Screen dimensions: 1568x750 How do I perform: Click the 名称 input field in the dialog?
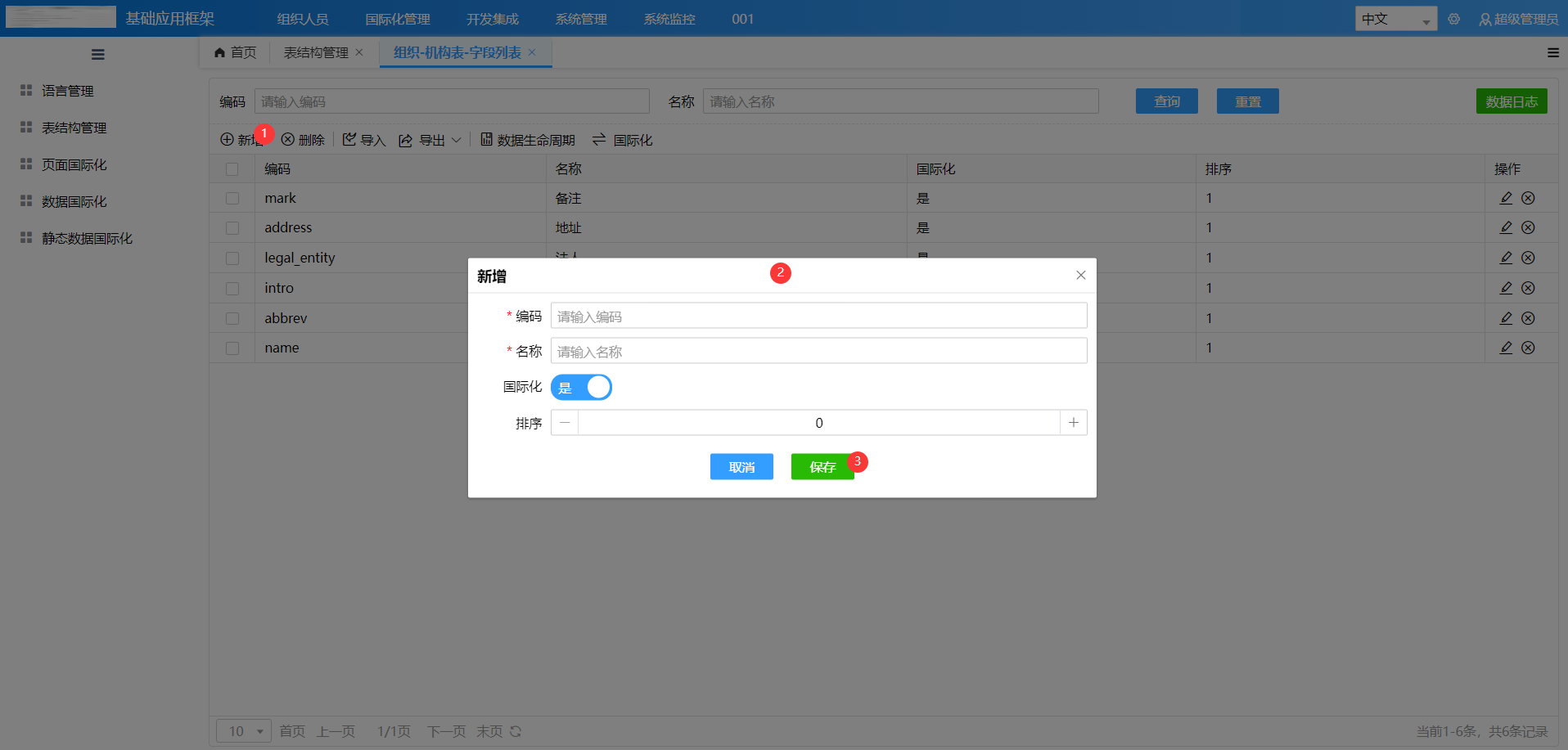coord(818,351)
